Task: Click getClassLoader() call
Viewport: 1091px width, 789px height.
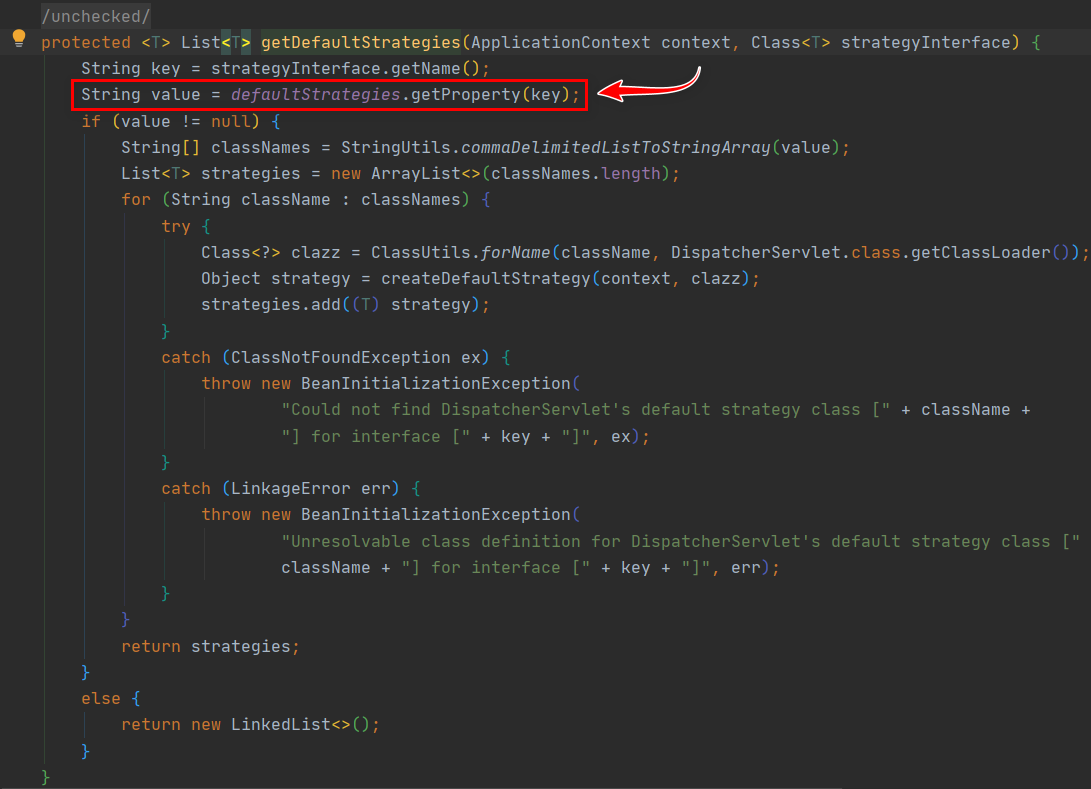Action: click(x=990, y=253)
